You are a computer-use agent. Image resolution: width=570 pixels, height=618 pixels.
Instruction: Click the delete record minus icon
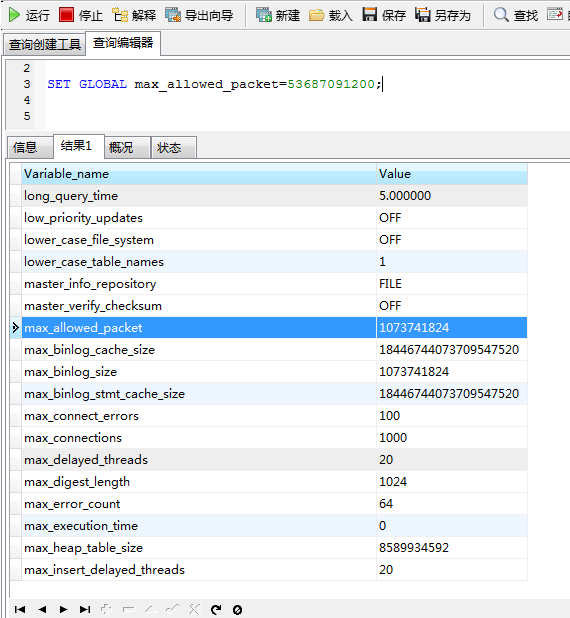coord(129,609)
